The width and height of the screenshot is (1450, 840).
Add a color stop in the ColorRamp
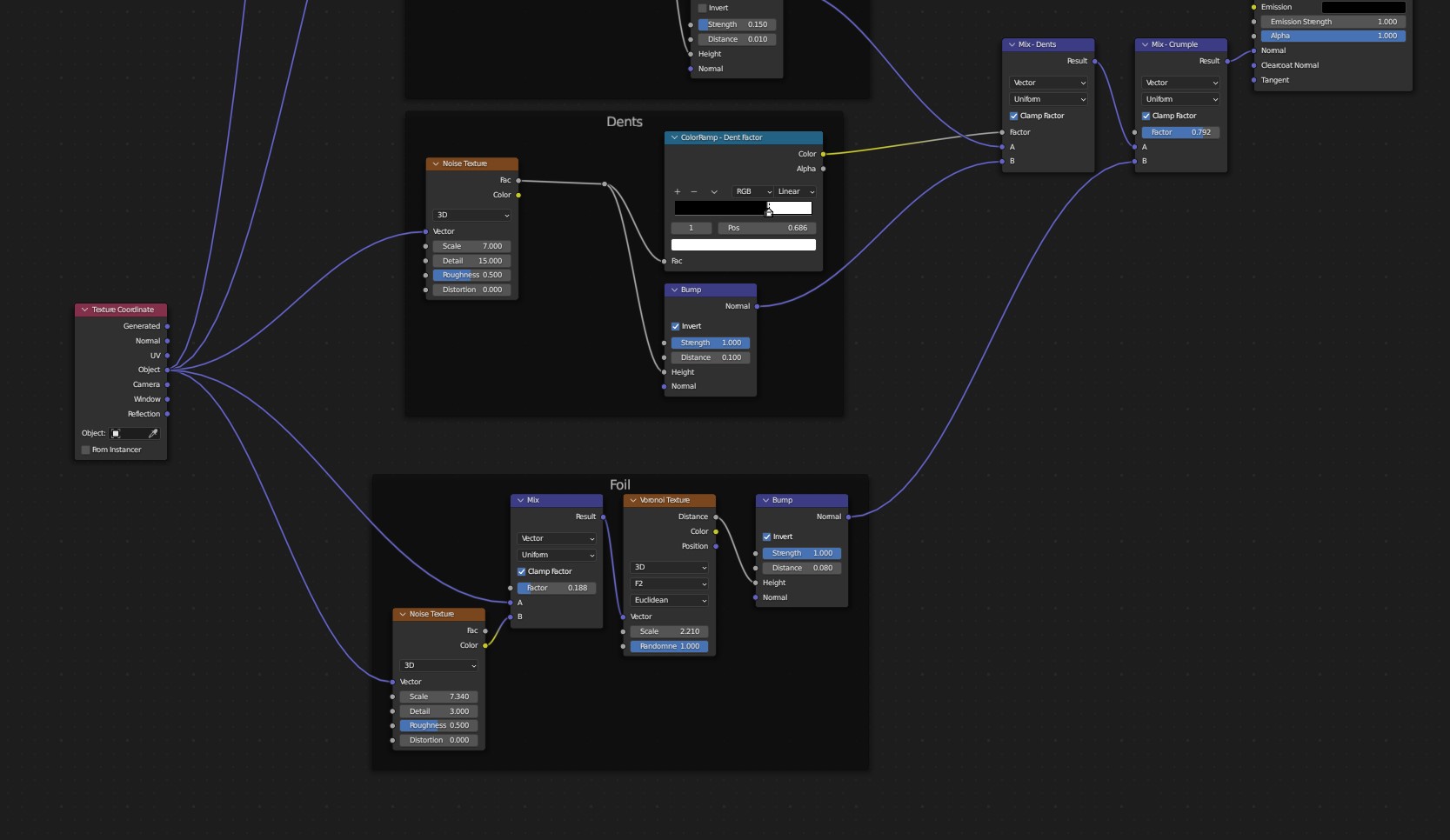[x=678, y=191]
